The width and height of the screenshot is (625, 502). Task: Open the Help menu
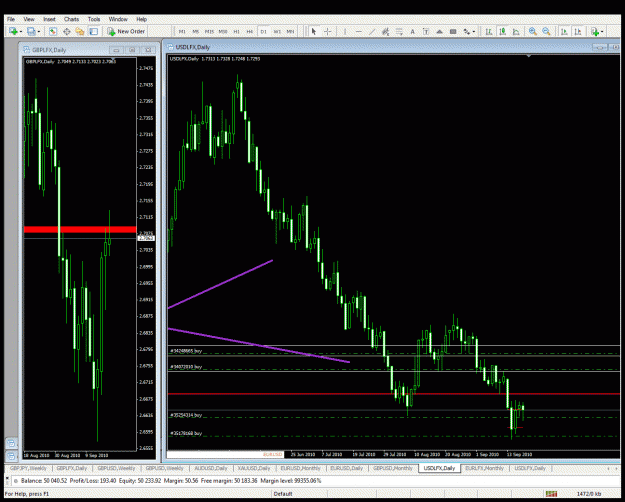[142, 19]
